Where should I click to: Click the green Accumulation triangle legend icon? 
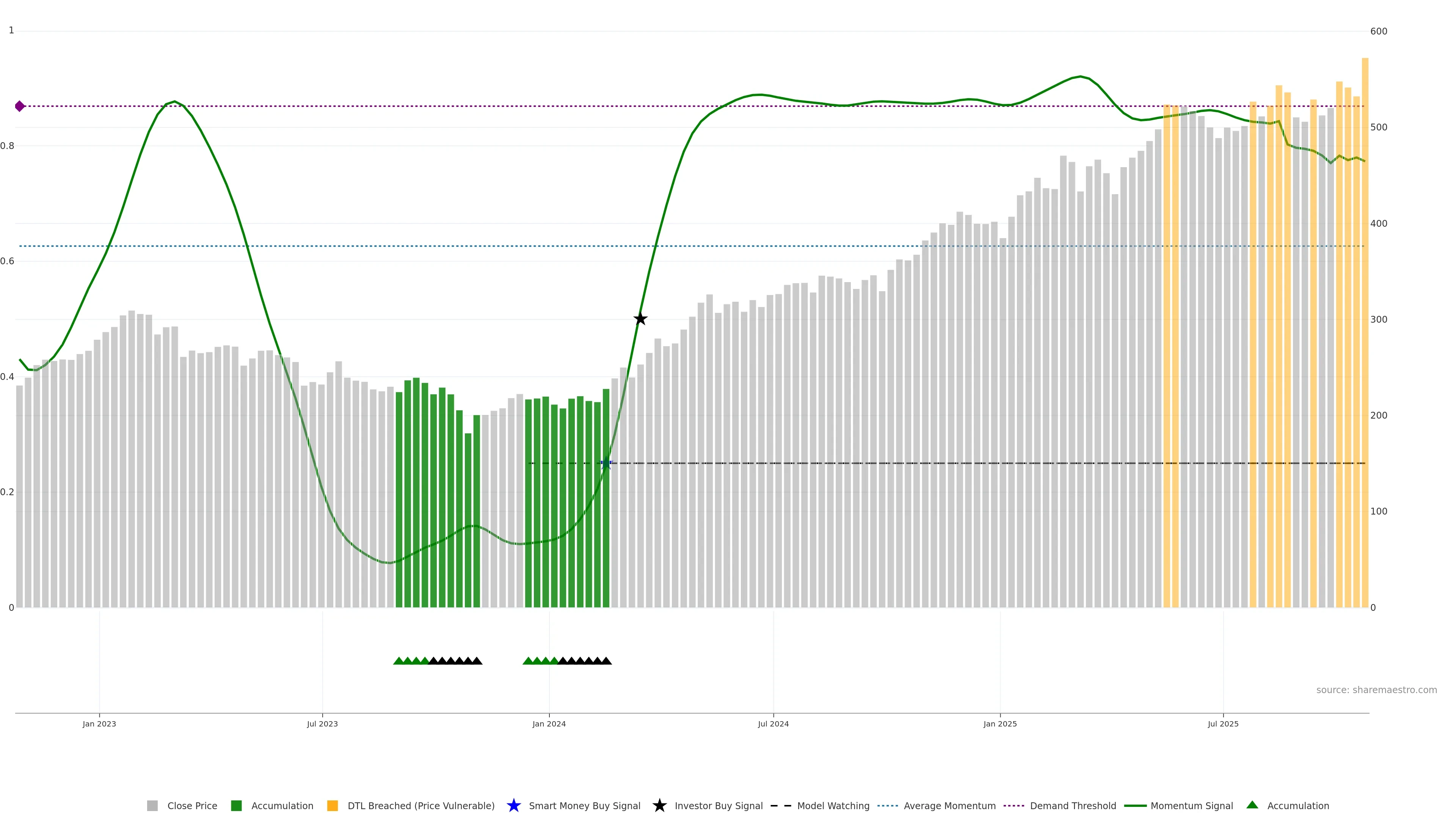pos(1252,805)
